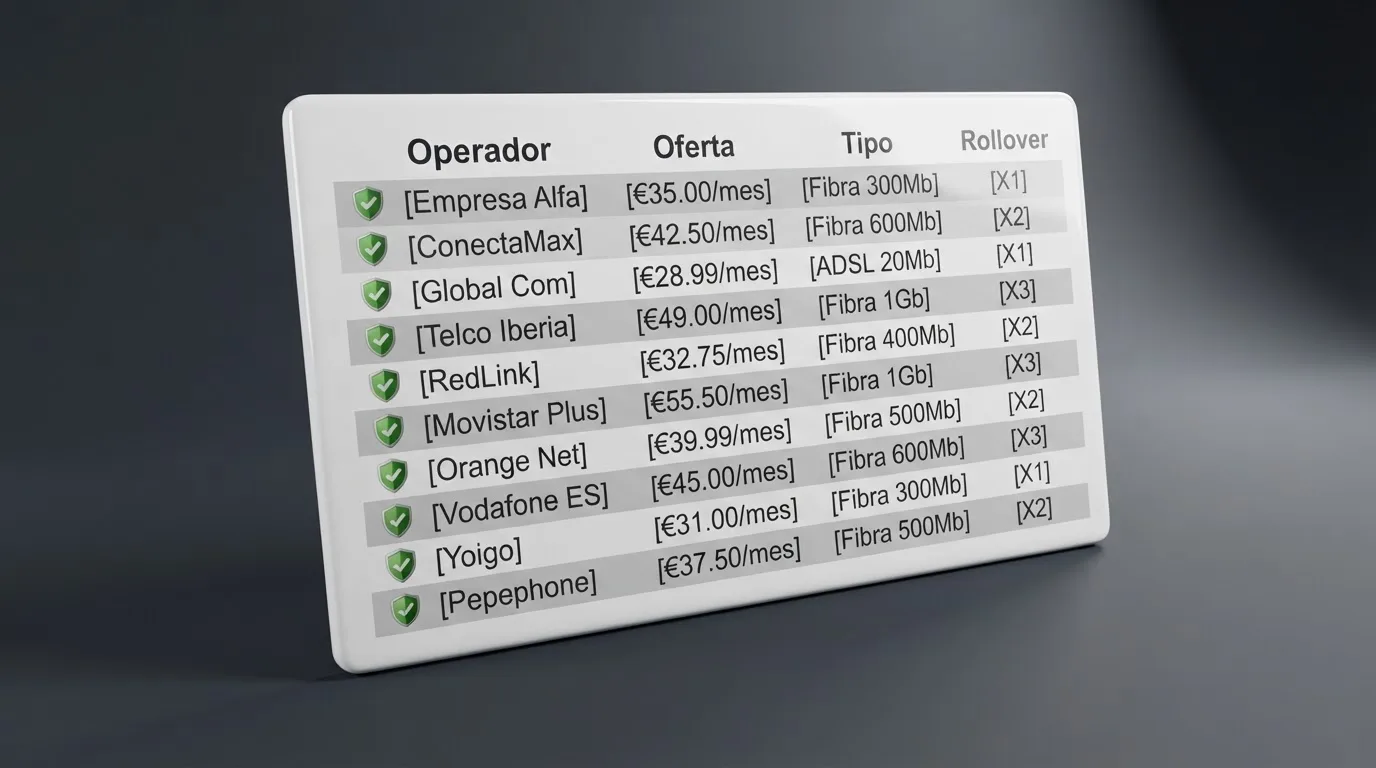This screenshot has height=768, width=1376.
Task: Pick the [Vodafone ES] operator name
Action: 520,507
